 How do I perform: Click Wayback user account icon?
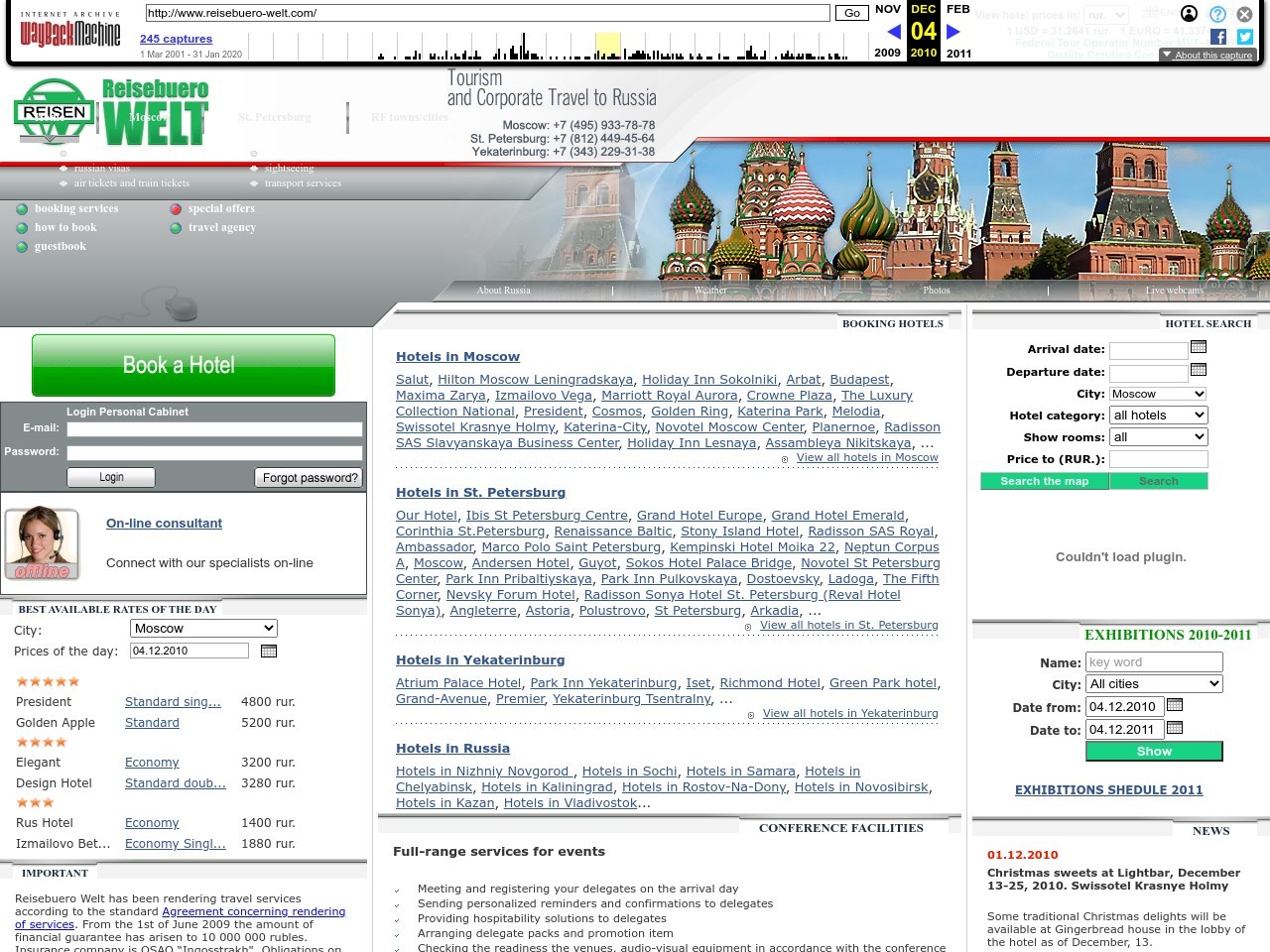coord(1189,14)
